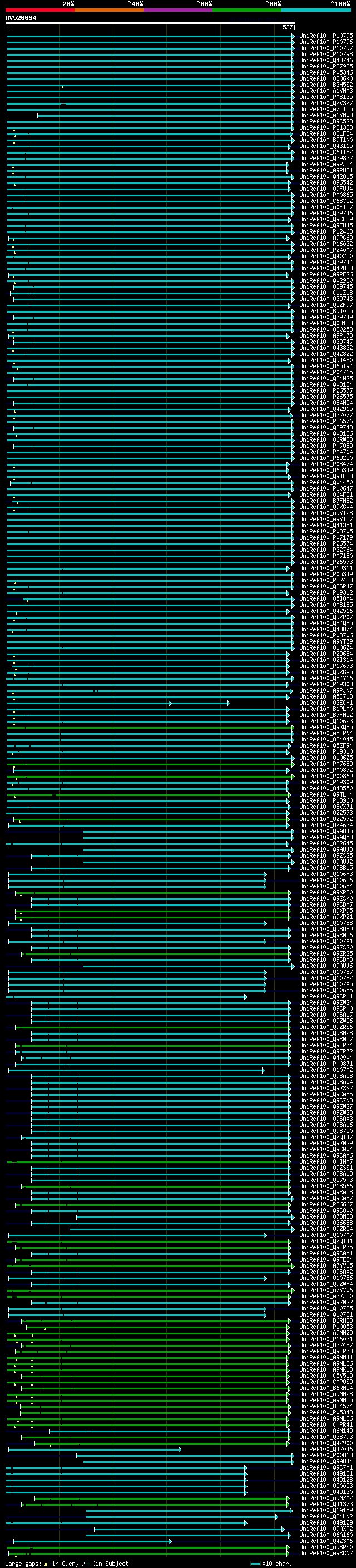Select label UniRef100_A0FIP7
Screen dimensions: 356x1568
coord(326,207)
